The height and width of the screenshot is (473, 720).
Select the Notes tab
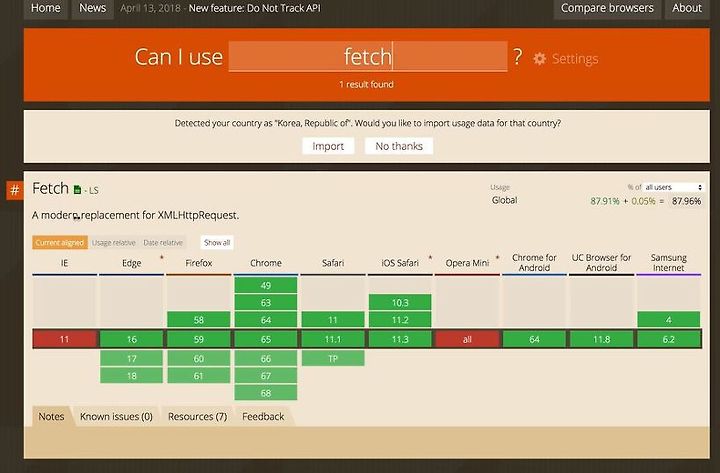coord(51,417)
